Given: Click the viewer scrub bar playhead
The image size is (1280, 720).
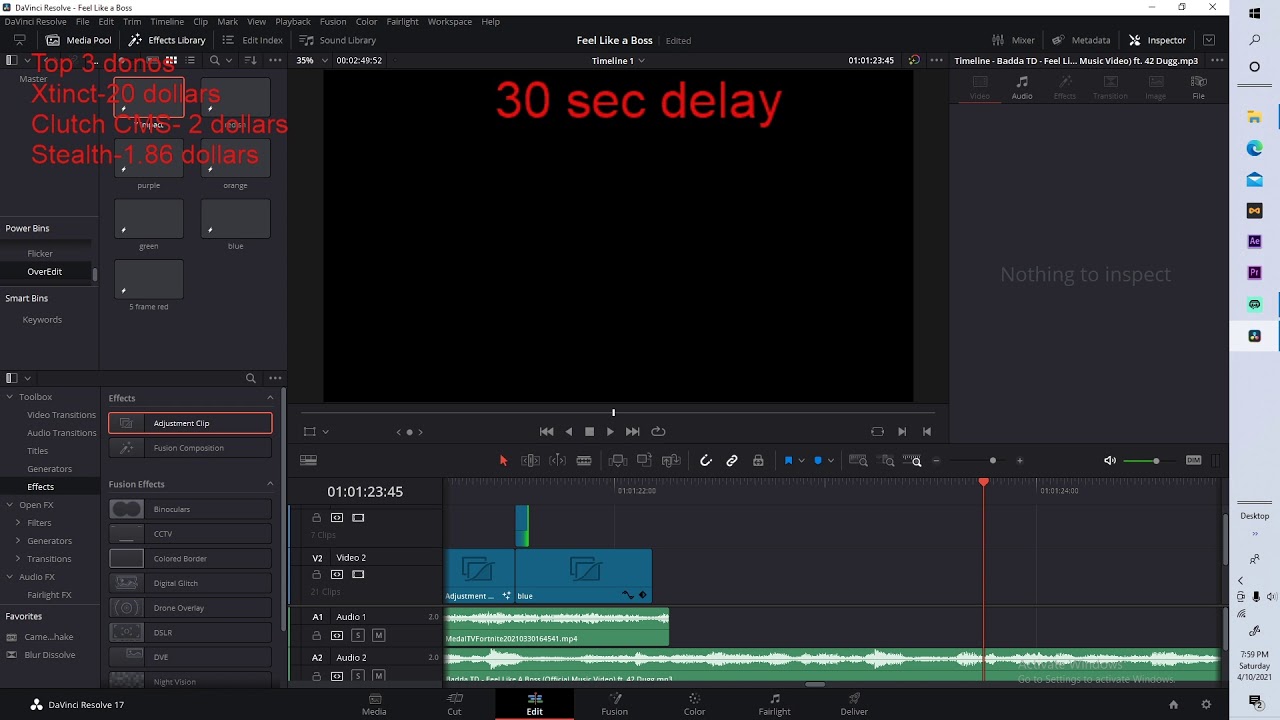Looking at the screenshot, I should (613, 412).
